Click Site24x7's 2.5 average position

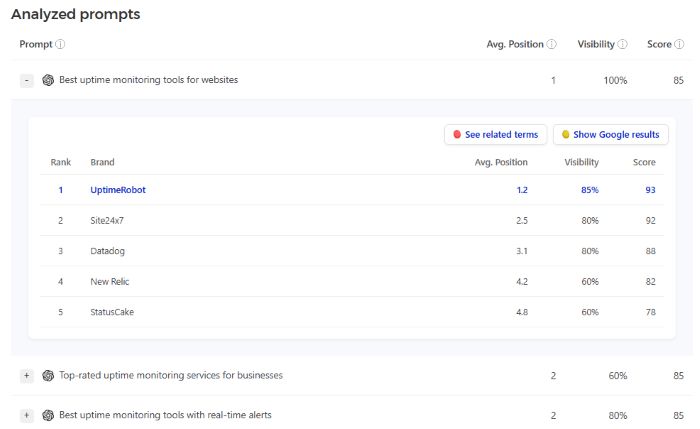click(522, 221)
